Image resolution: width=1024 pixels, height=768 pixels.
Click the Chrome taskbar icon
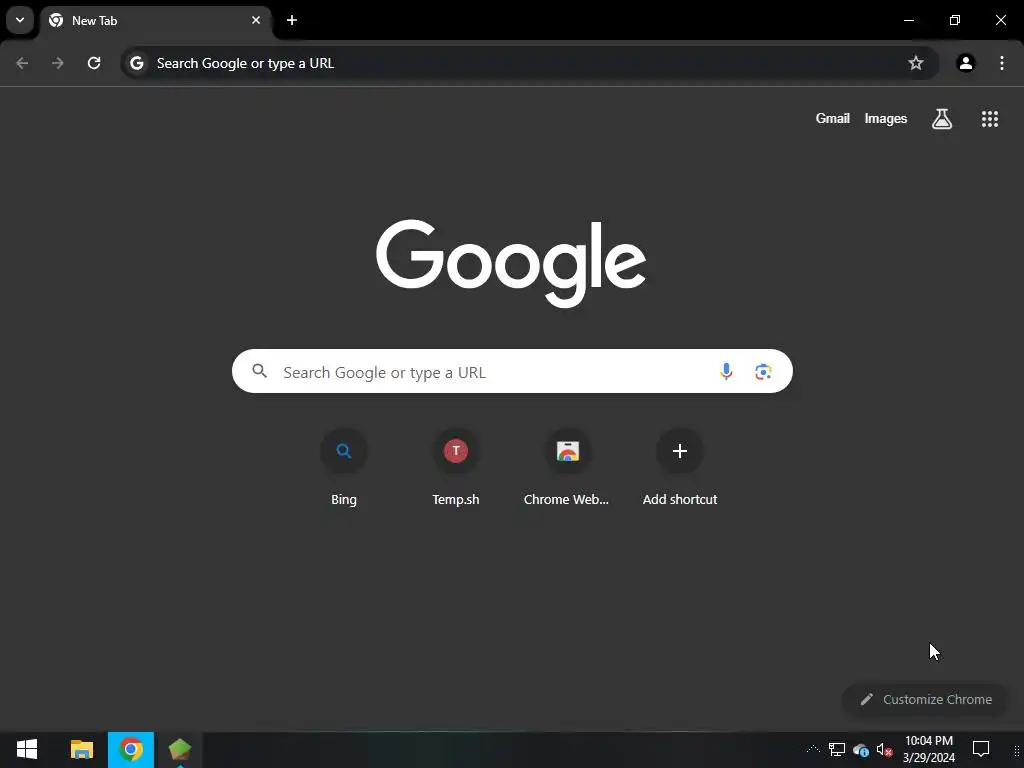pyautogui.click(x=131, y=750)
